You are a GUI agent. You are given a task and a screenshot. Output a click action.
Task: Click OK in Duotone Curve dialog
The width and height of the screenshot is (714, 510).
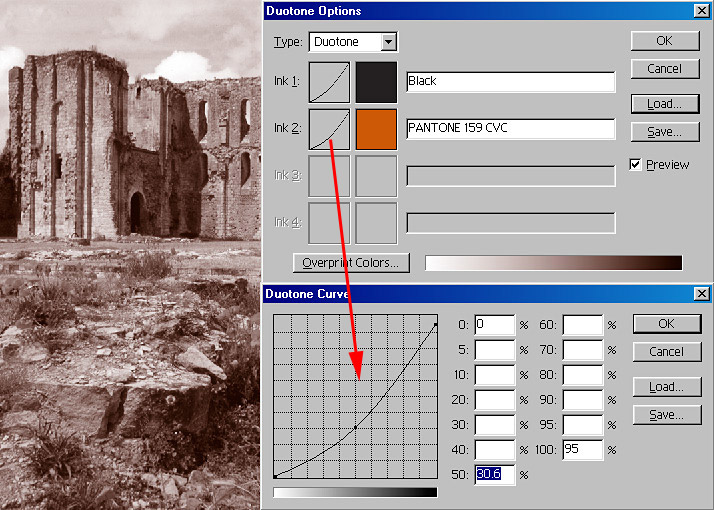(667, 324)
